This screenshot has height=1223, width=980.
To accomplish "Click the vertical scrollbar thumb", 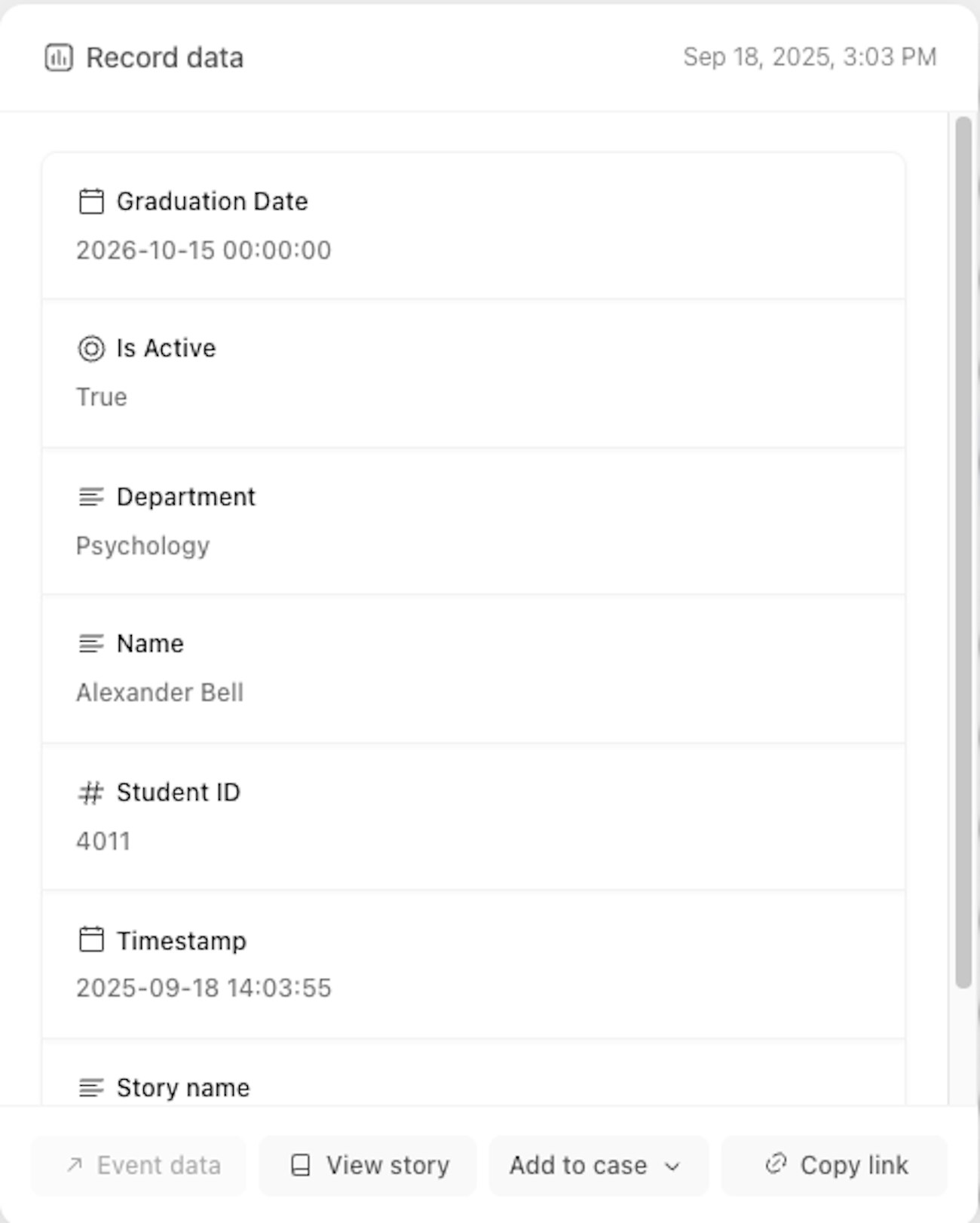I will (963, 550).
